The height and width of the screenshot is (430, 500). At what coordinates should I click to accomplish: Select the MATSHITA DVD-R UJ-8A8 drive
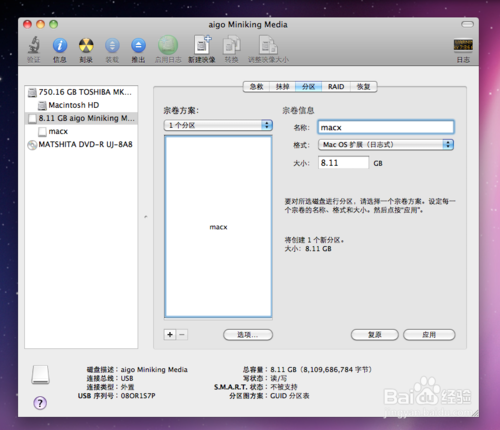click(81, 144)
